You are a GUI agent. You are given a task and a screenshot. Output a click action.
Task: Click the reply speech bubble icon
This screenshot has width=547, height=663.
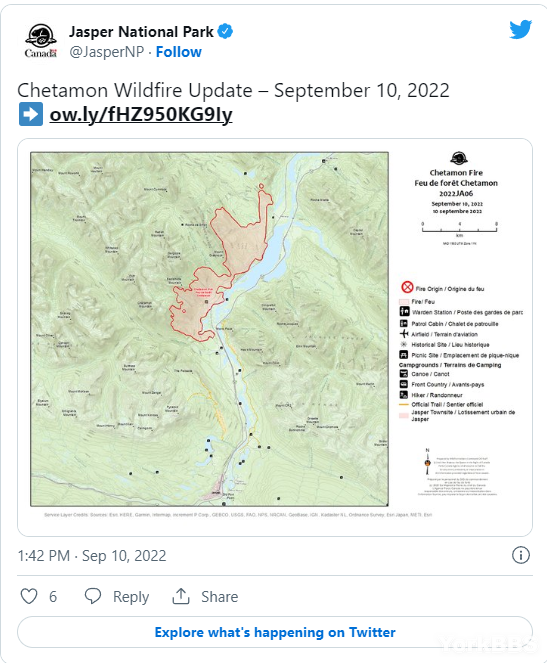point(93,596)
